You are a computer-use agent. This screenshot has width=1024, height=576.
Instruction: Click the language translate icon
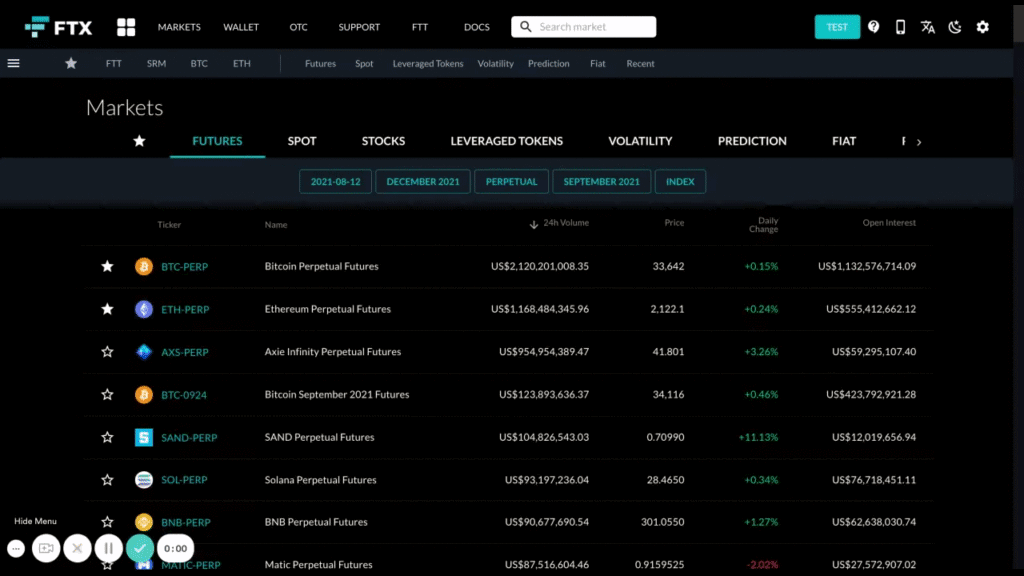(928, 27)
